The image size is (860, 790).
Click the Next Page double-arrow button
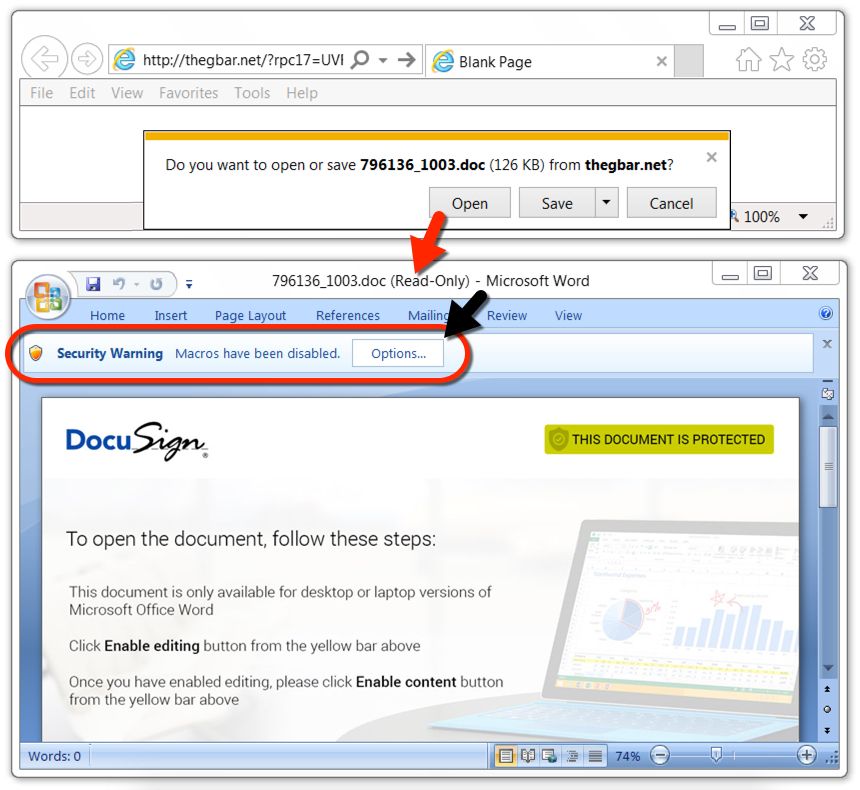[x=828, y=730]
